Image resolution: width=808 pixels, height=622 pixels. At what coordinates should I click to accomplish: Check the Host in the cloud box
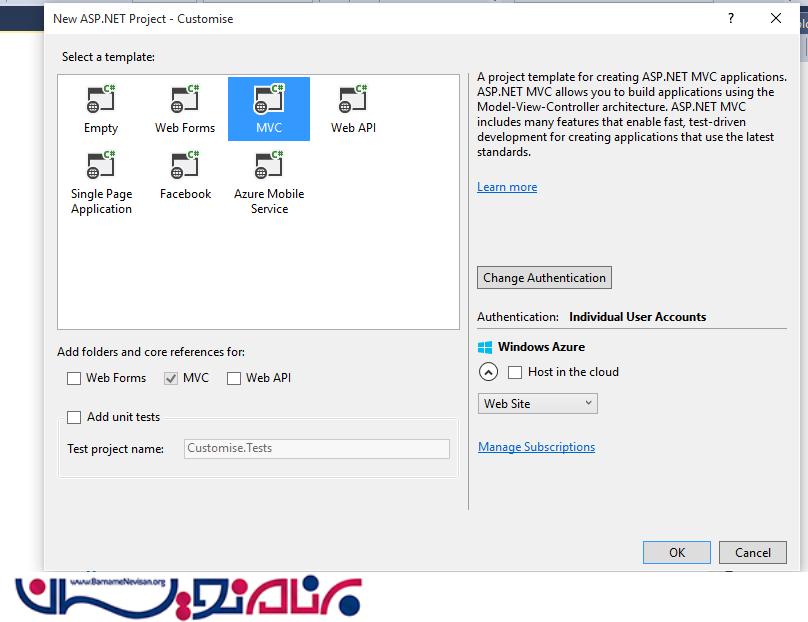point(515,373)
